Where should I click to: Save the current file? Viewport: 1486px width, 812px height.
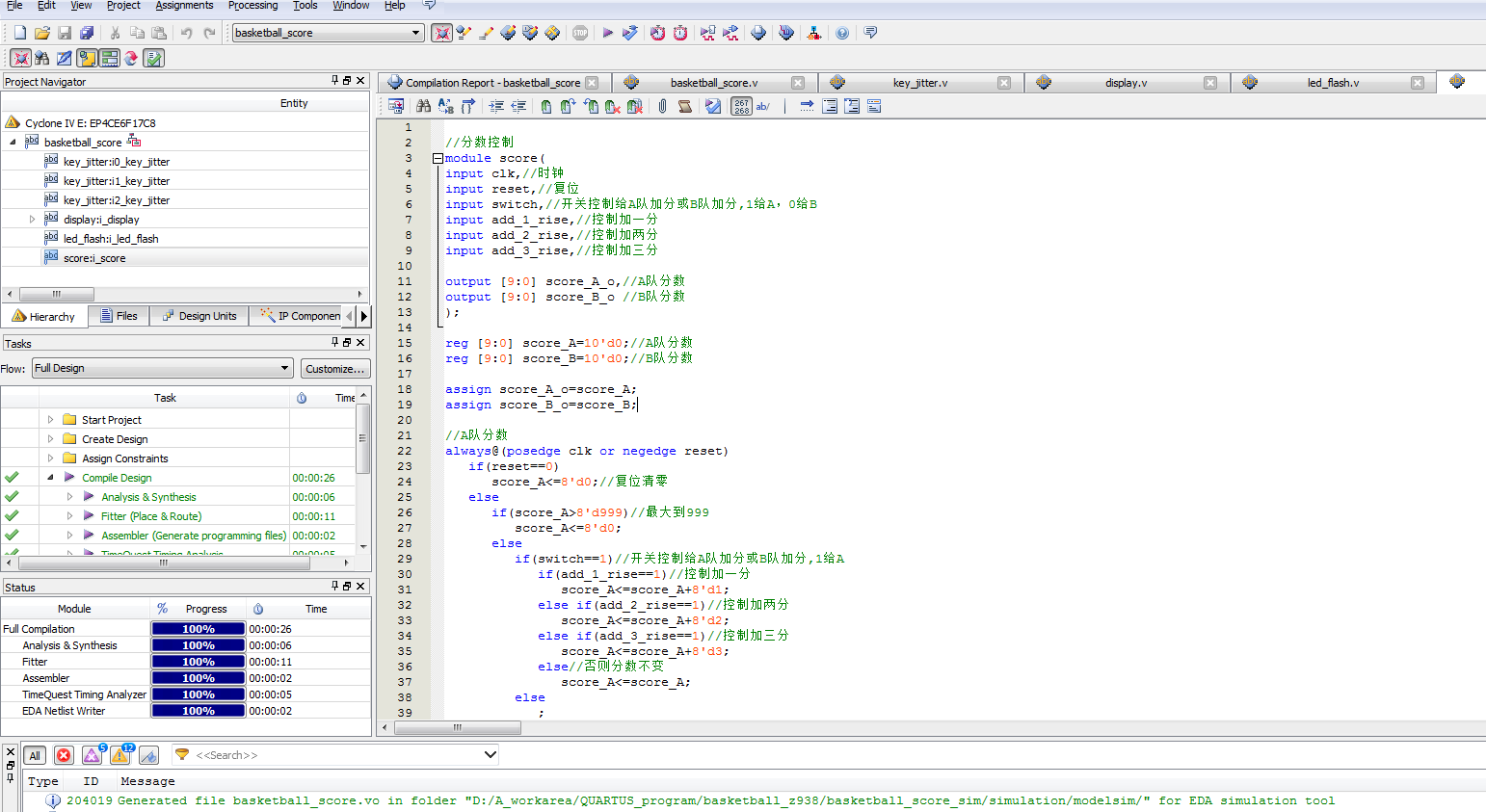tap(65, 33)
